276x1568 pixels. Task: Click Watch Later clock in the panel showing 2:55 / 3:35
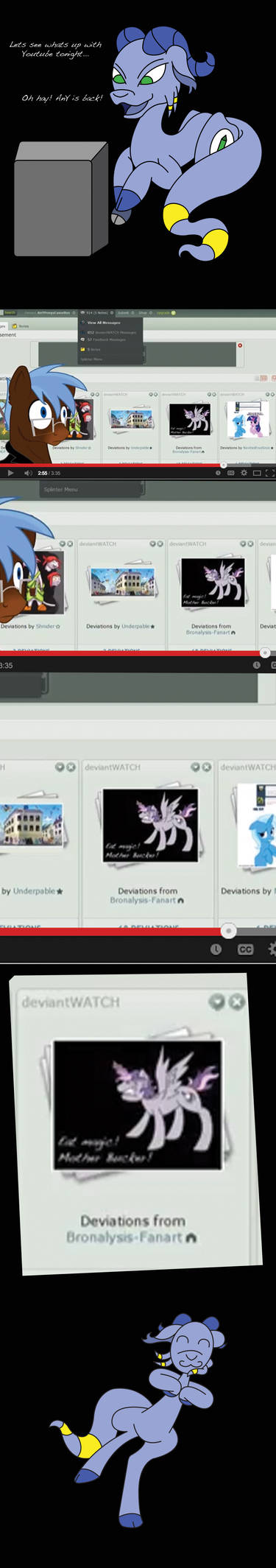[x=218, y=473]
